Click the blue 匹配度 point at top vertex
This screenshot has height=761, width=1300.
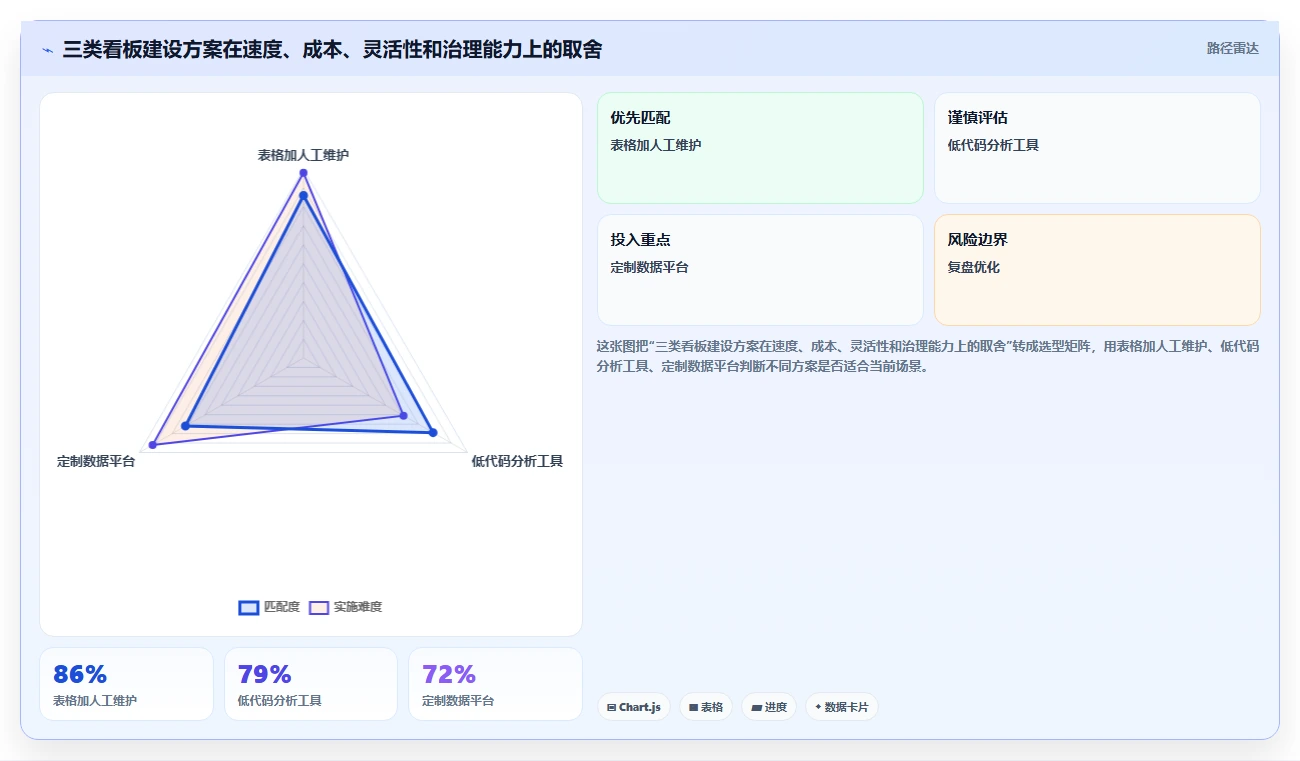point(303,195)
